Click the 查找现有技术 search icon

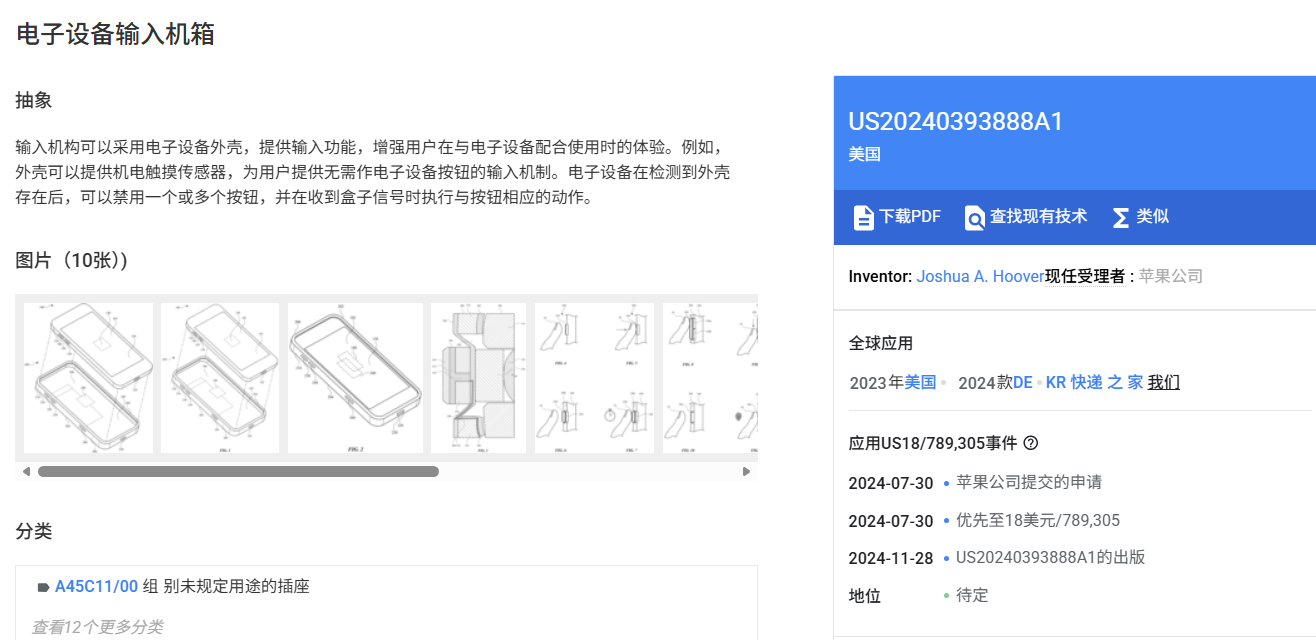974,217
